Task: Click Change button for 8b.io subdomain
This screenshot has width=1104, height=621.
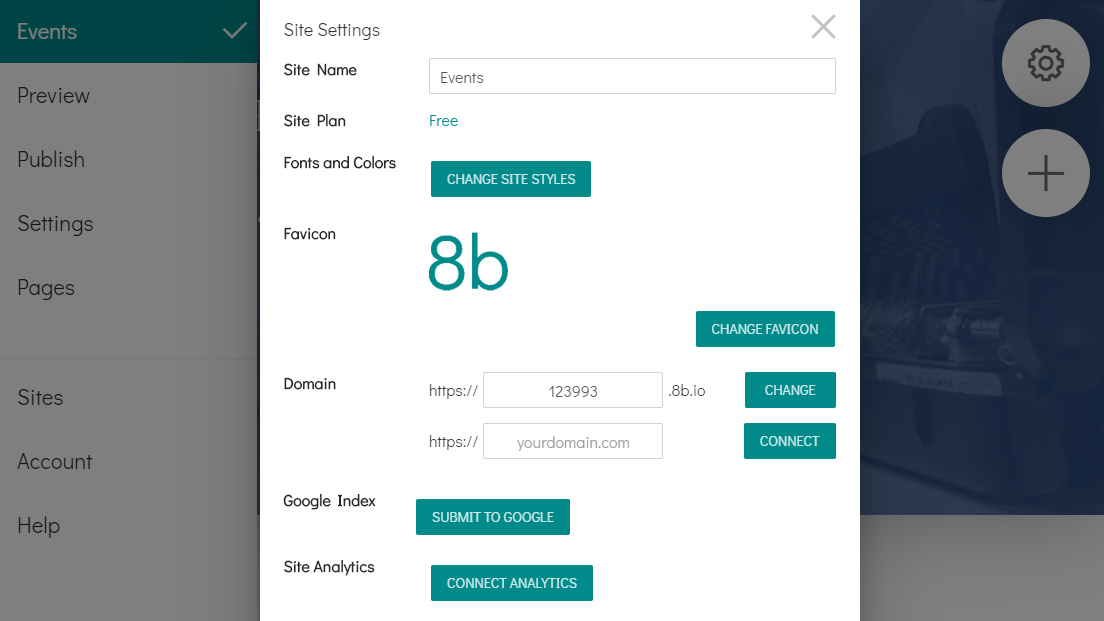Action: (790, 390)
